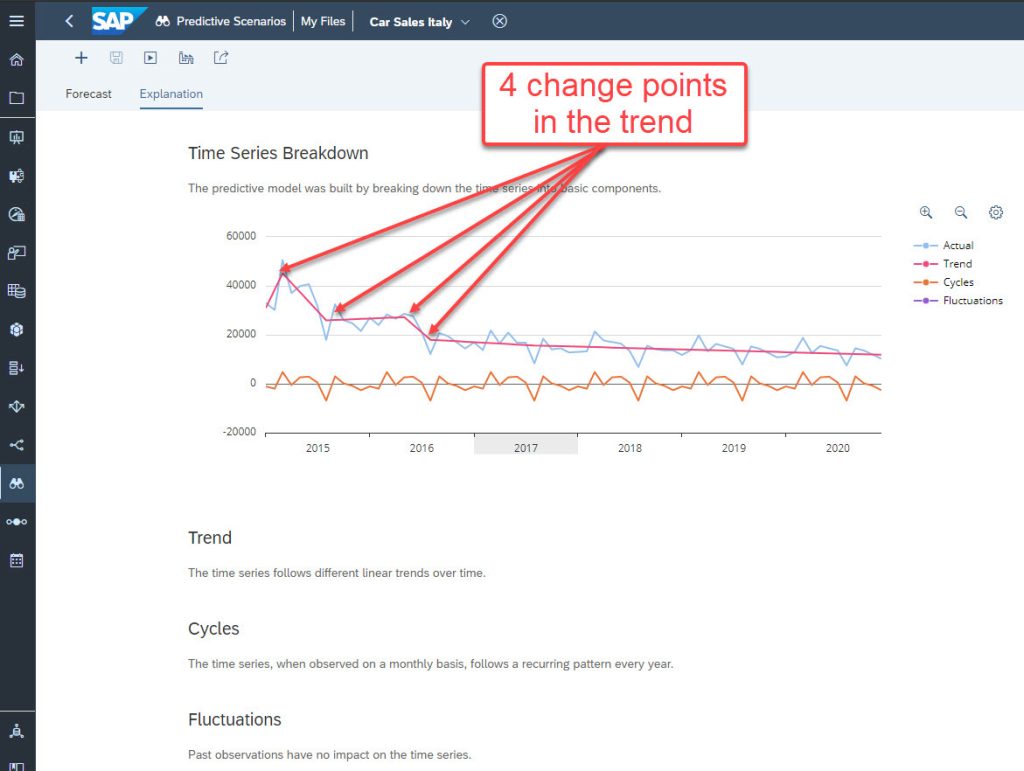Go back with the left chevron

pos(69,21)
